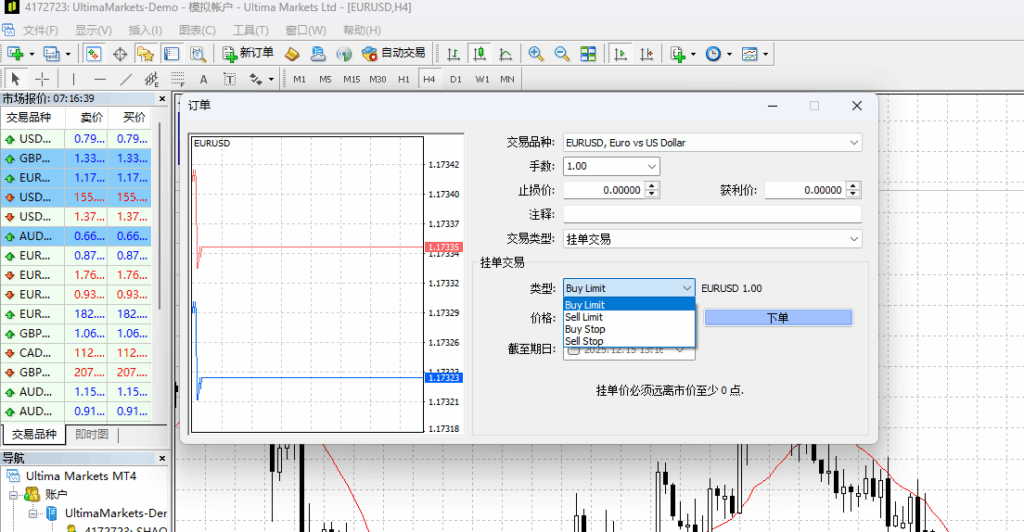Select the Horizontal Line drawing tool
The width and height of the screenshot is (1024, 532).
click(x=99, y=79)
